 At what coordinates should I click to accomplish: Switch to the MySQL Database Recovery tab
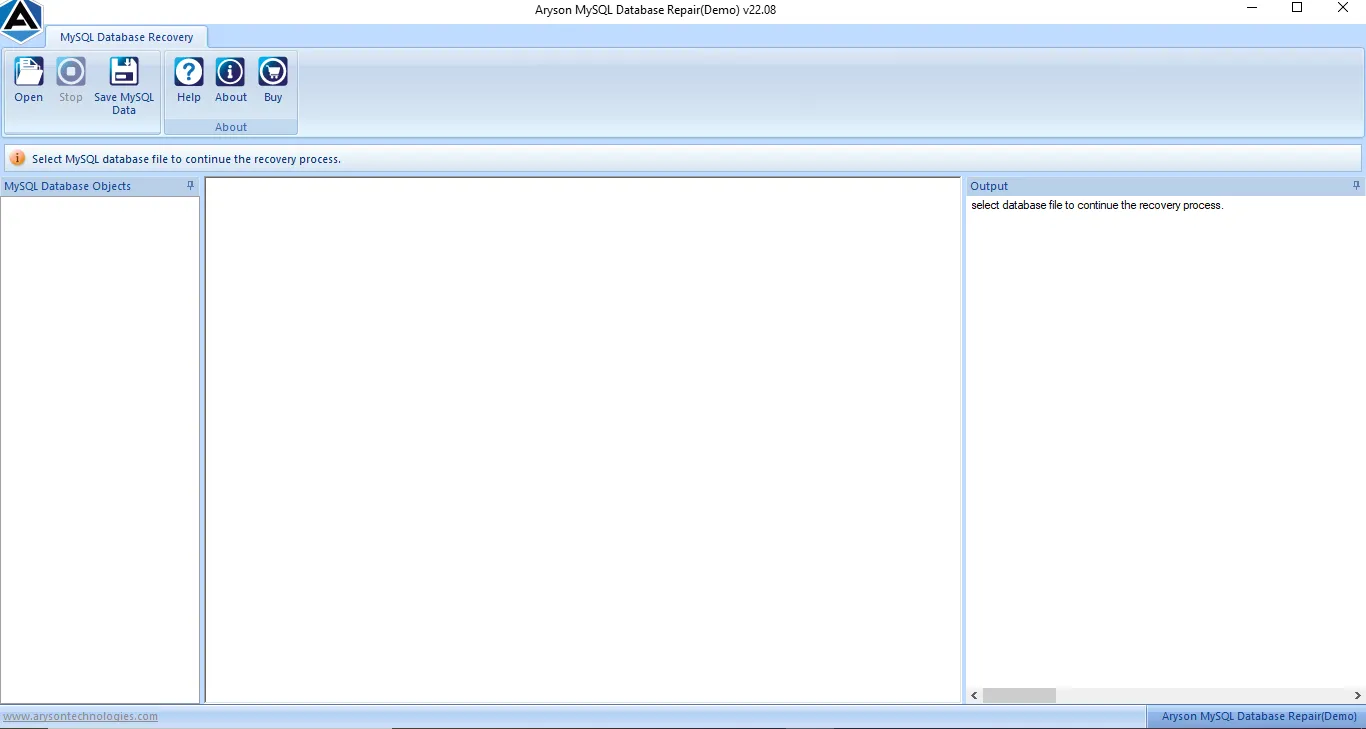click(127, 37)
